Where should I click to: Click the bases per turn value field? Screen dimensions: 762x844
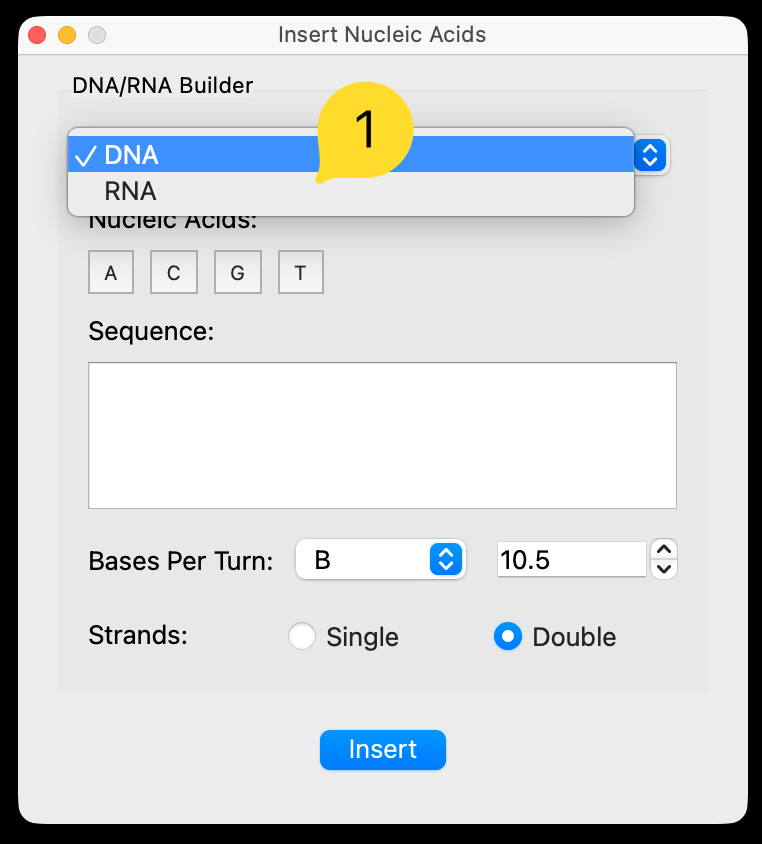click(x=571, y=560)
